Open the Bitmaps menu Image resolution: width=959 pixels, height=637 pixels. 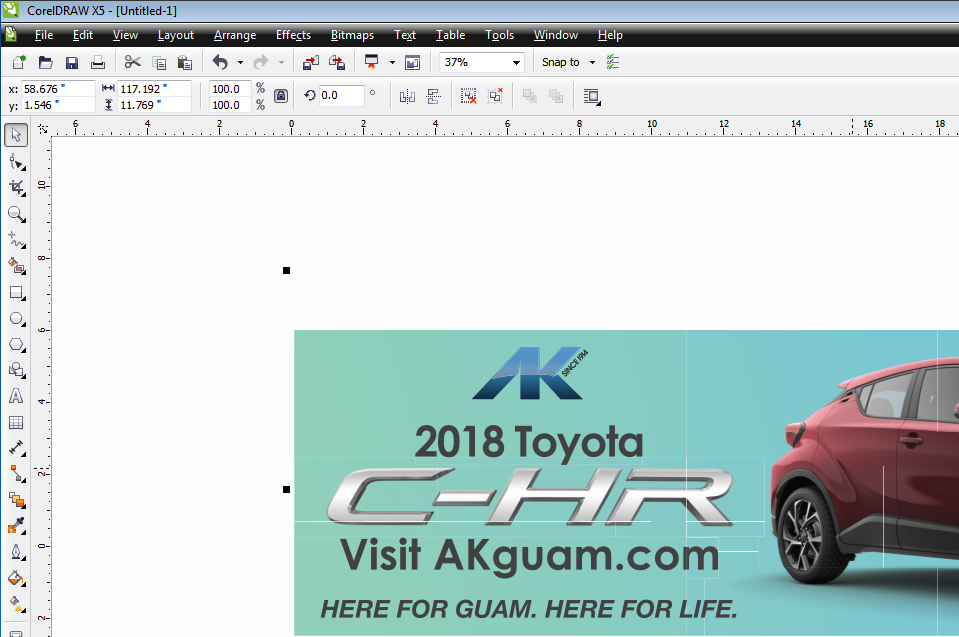click(x=352, y=35)
